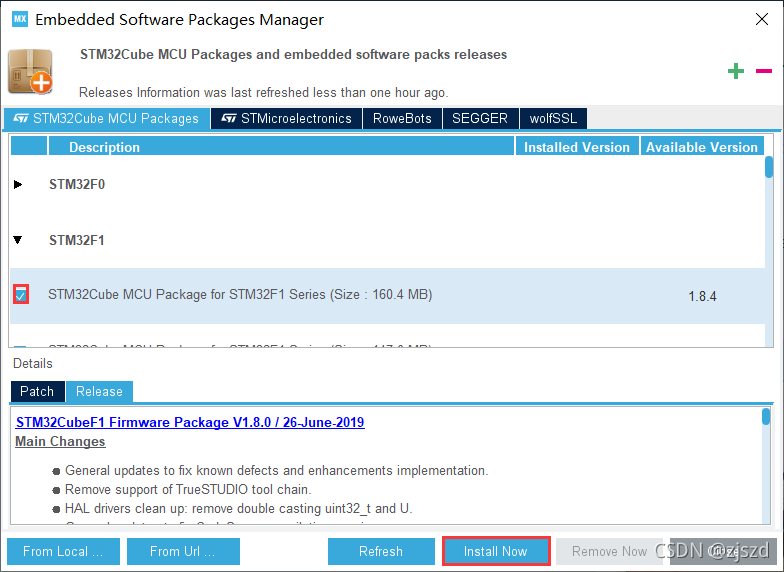Click the Install Now button
The width and height of the screenshot is (784, 572).
[x=496, y=551]
